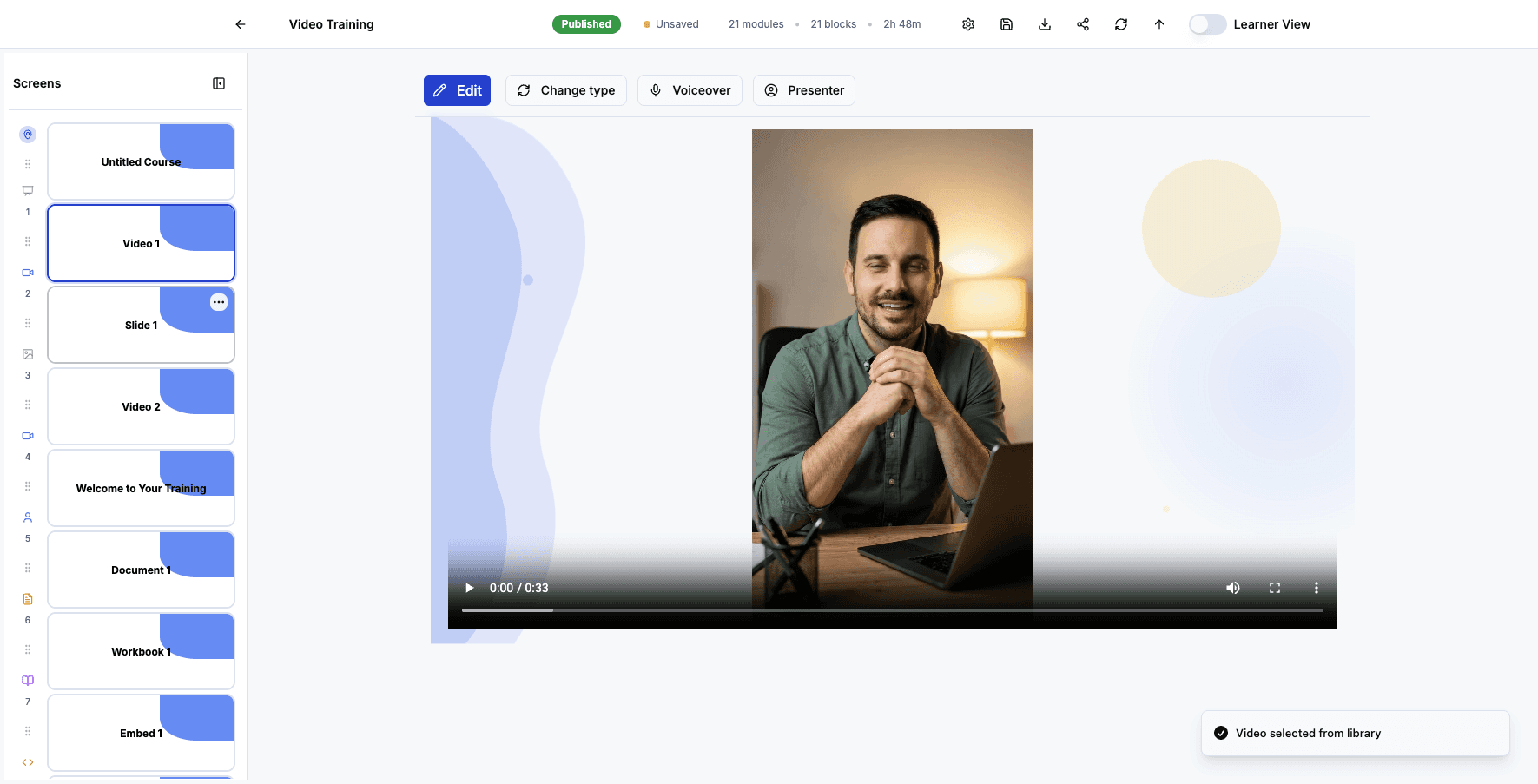Viewport: 1538px width, 784px height.
Task: Open the Slide 1 options menu
Action: (218, 302)
